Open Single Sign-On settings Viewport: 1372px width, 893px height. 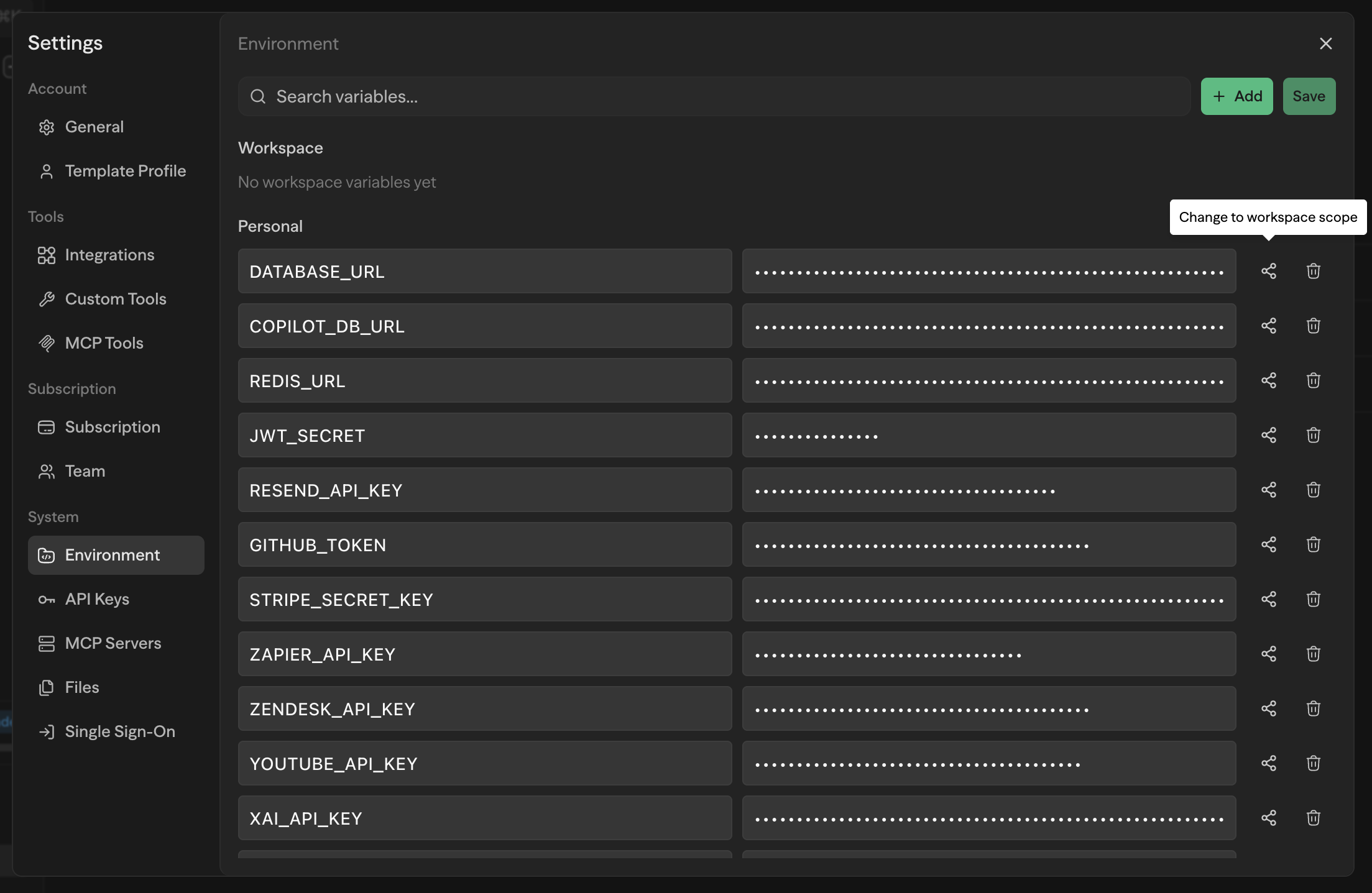pyautogui.click(x=119, y=731)
